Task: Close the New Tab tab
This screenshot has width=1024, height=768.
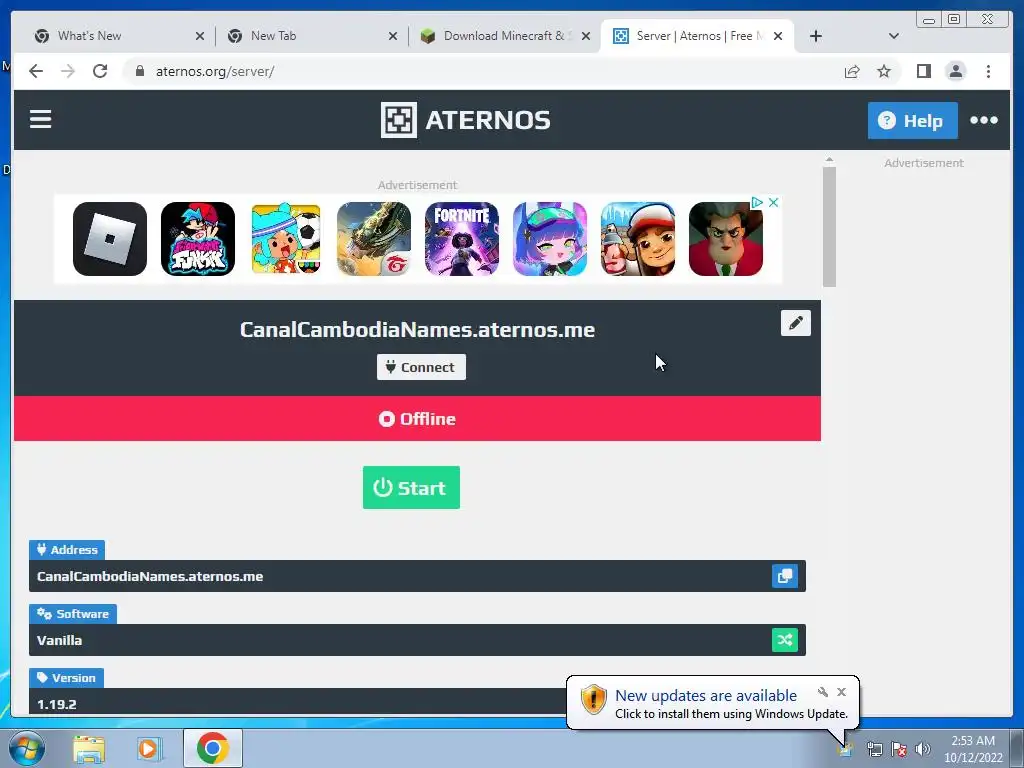Action: point(392,36)
